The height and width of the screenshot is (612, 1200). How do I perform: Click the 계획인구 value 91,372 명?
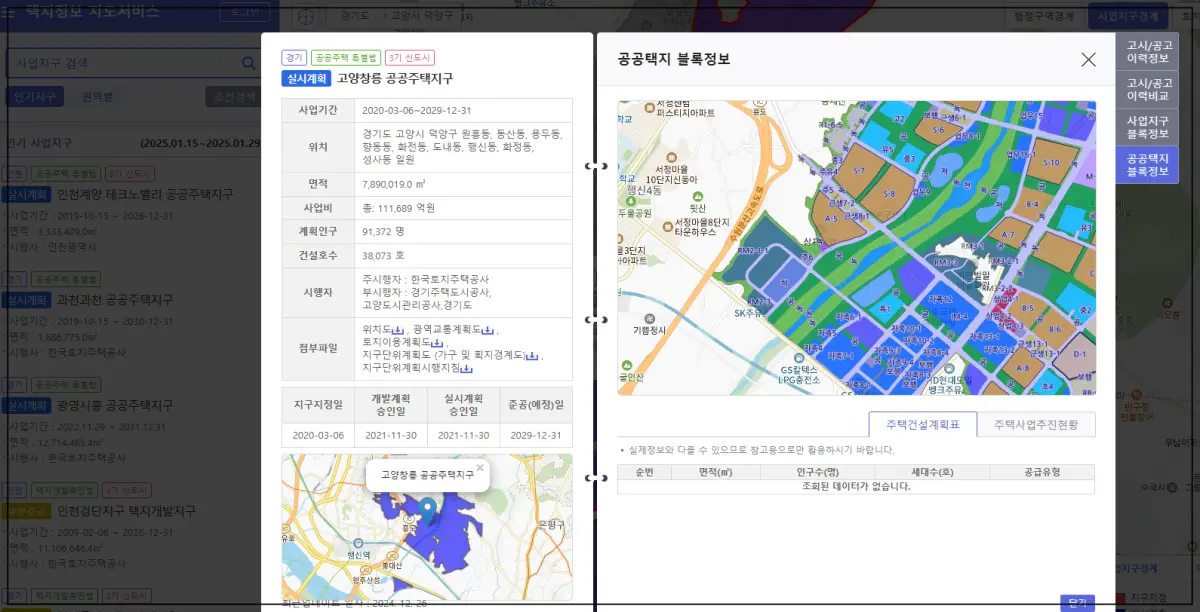383,231
